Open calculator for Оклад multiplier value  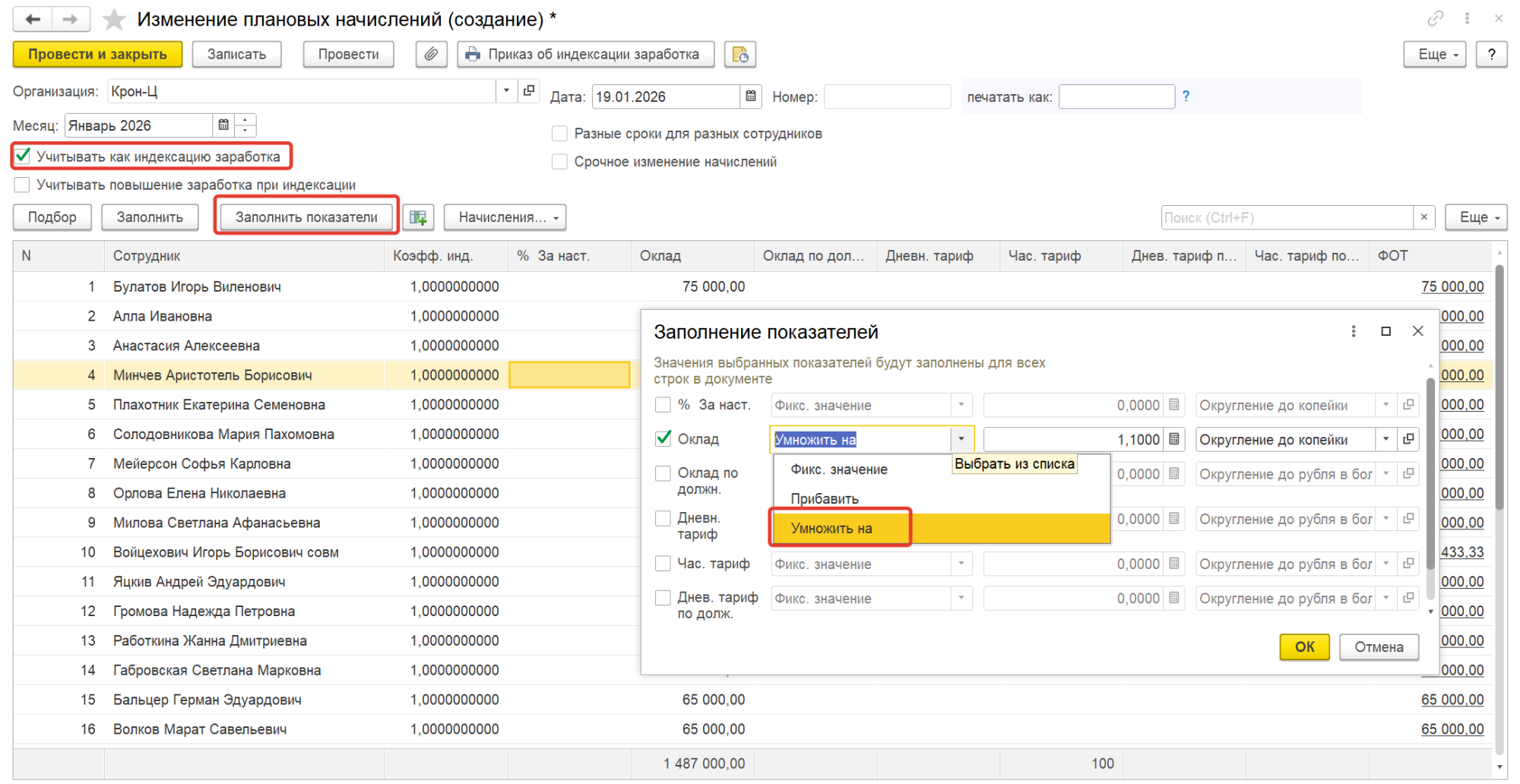click(1174, 439)
